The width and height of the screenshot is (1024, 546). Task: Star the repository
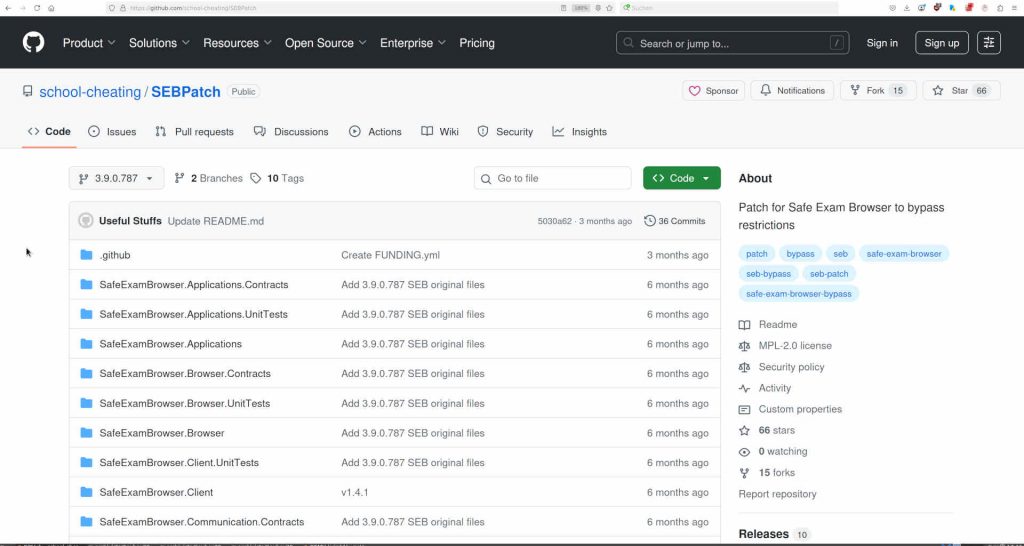[961, 91]
